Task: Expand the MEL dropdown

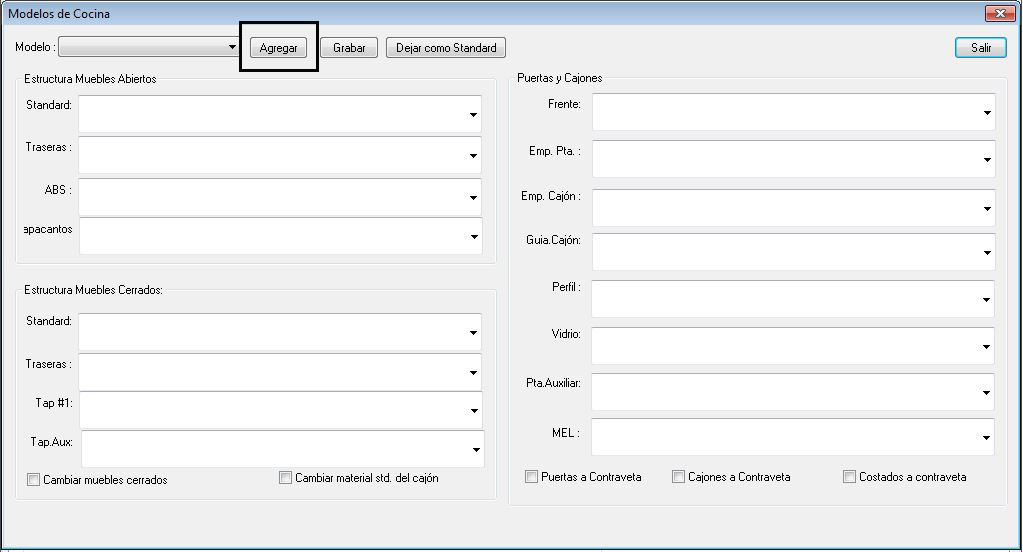Action: click(793, 437)
